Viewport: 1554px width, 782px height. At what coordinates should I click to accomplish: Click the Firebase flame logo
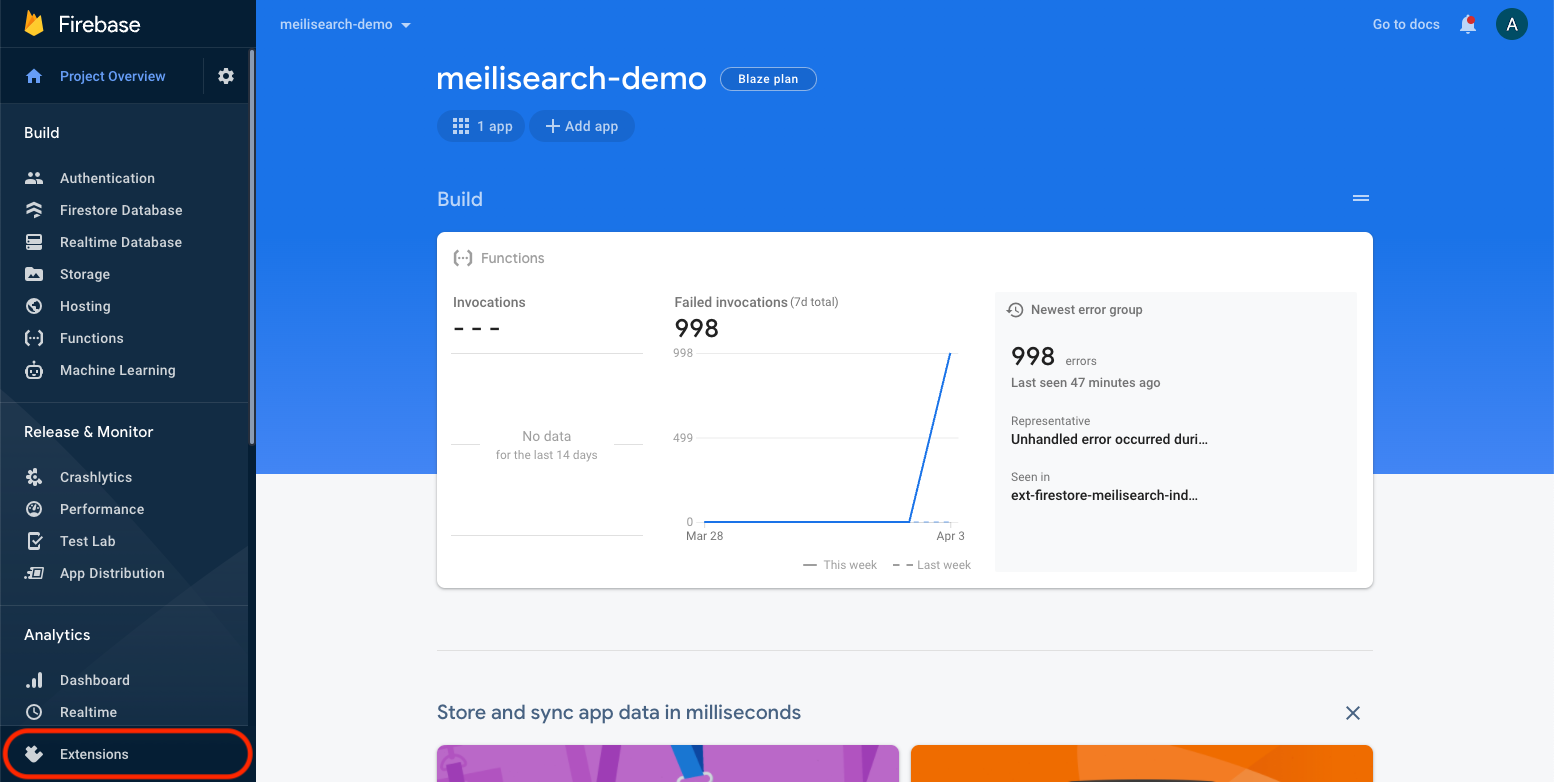[34, 24]
